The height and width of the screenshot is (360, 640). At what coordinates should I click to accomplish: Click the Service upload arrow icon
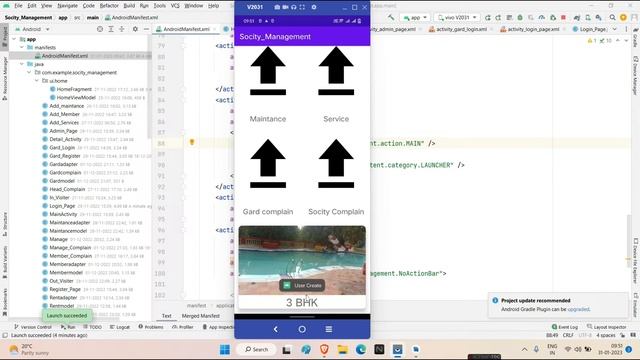[336, 71]
